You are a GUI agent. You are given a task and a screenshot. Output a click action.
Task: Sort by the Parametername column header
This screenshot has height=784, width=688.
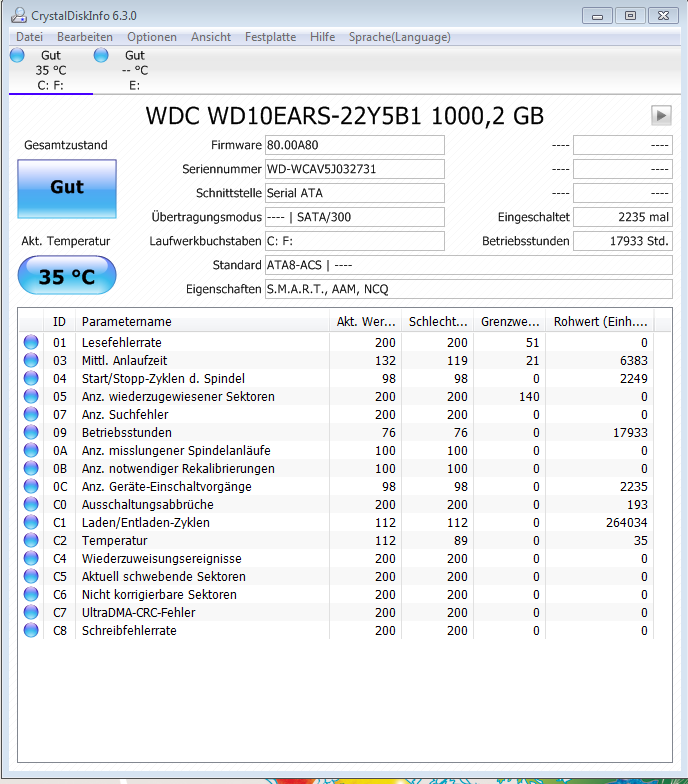click(202, 322)
